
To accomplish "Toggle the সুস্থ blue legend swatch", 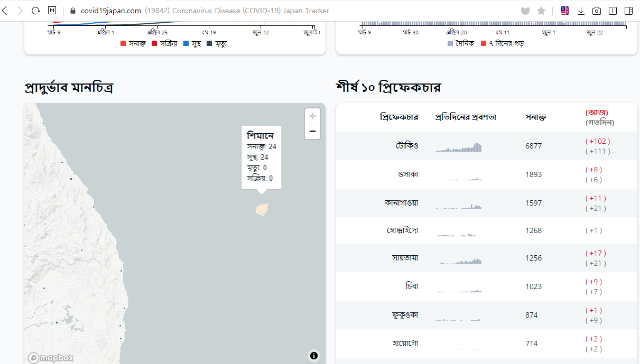I will 186,44.
